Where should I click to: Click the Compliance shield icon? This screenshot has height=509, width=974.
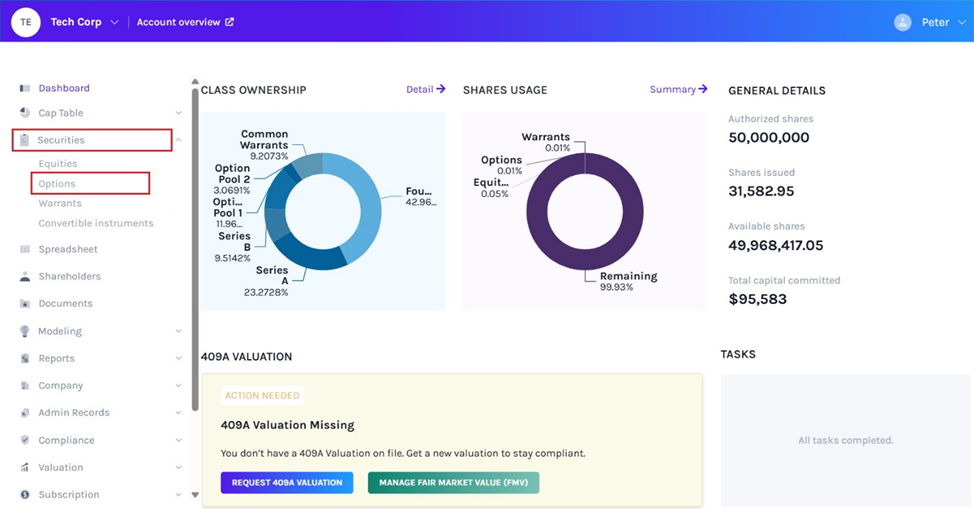tap(25, 440)
